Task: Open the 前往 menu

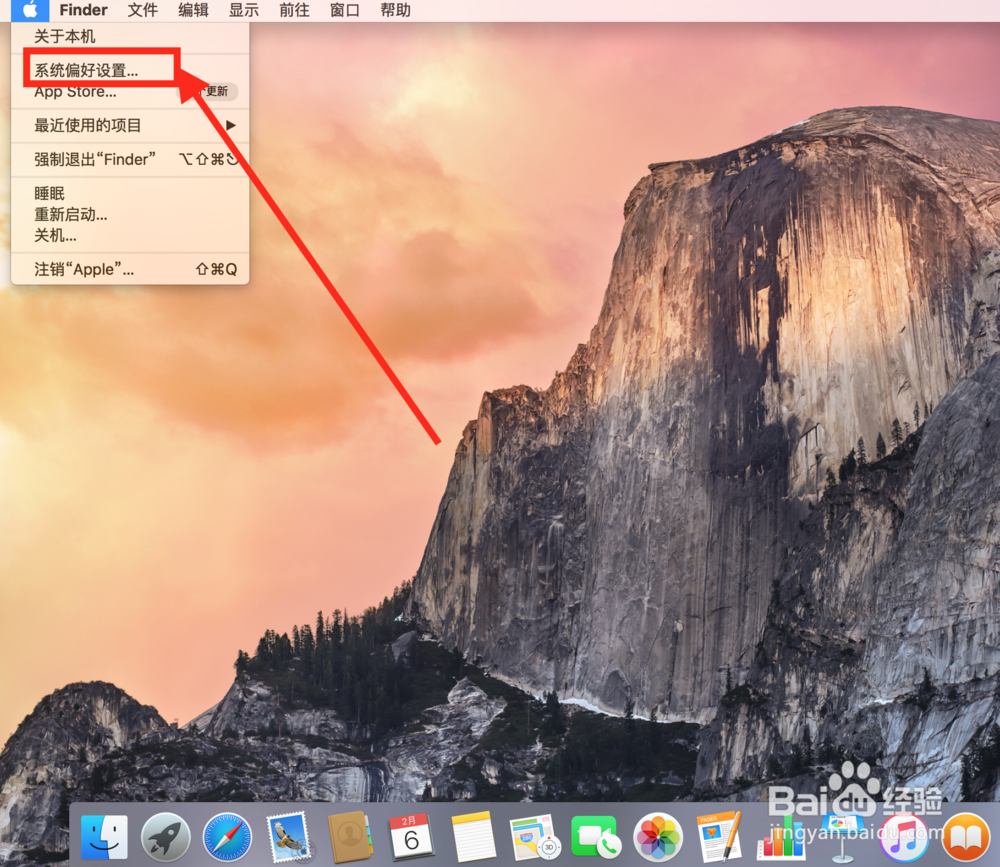Action: [294, 10]
